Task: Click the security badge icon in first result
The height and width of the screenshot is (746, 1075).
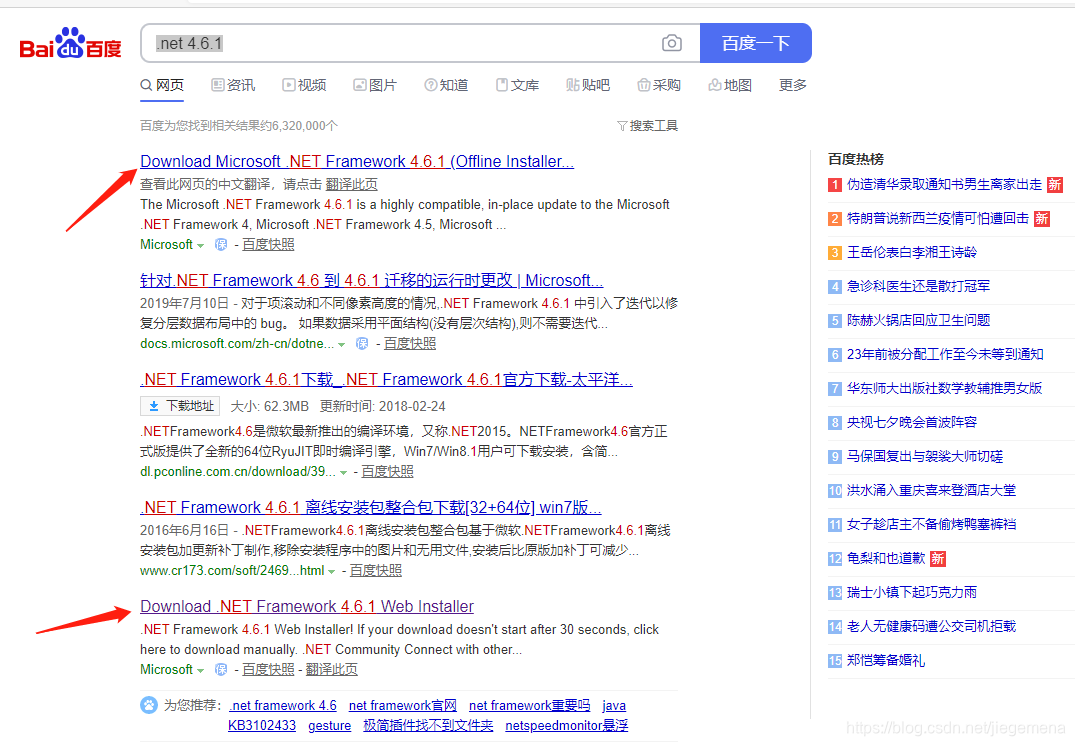Action: [x=221, y=245]
